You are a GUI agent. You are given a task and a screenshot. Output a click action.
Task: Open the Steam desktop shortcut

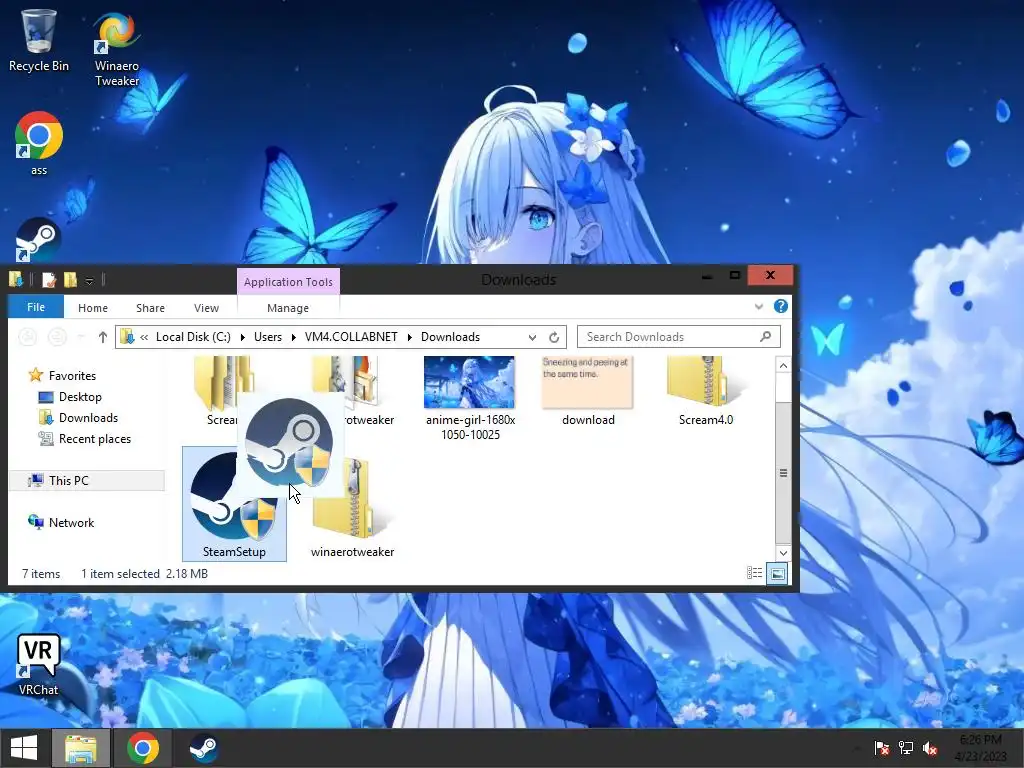pos(38,240)
